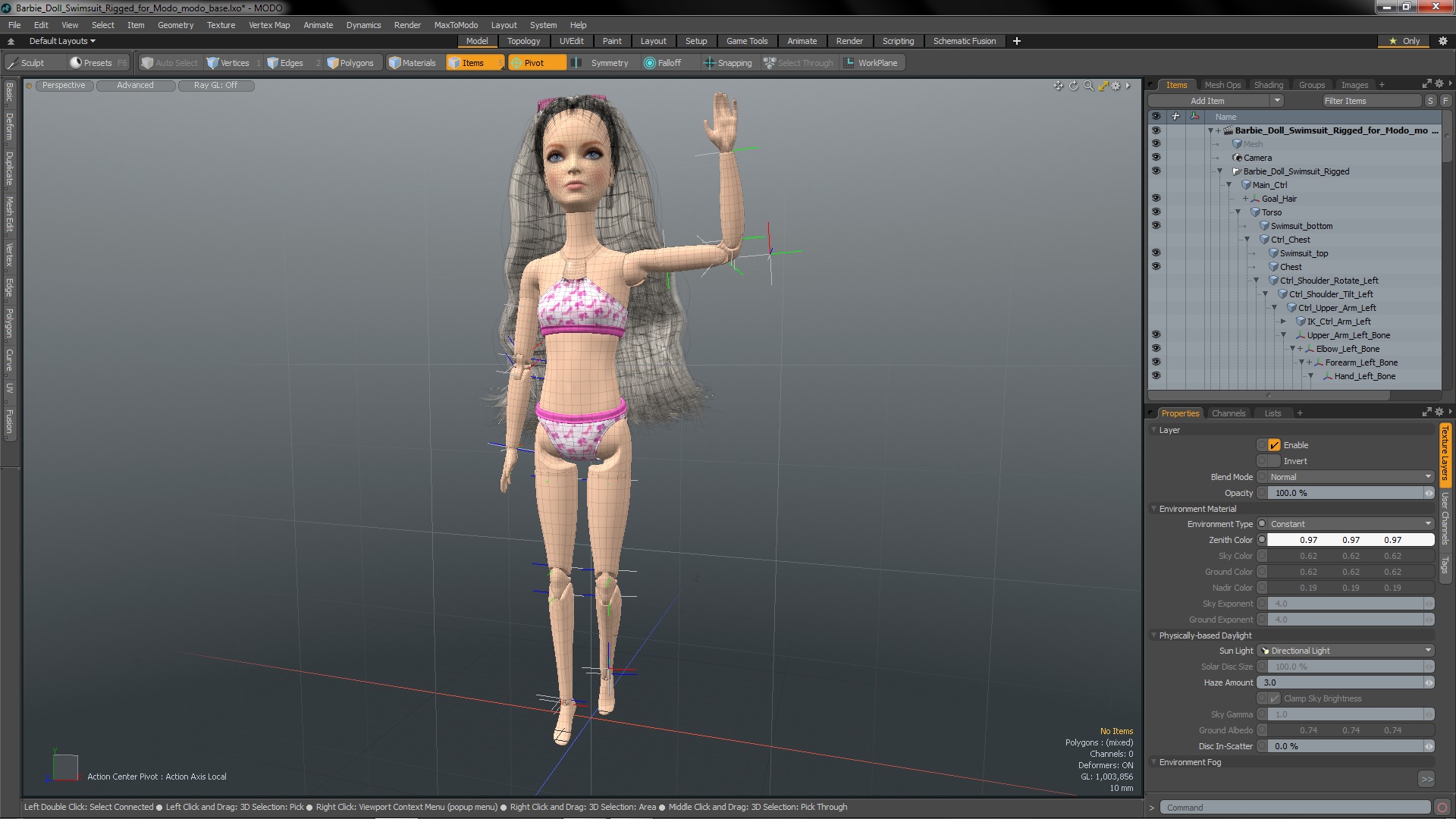Screen dimensions: 1456x819
Task: Open Items panel settings gear
Action: tap(1439, 84)
